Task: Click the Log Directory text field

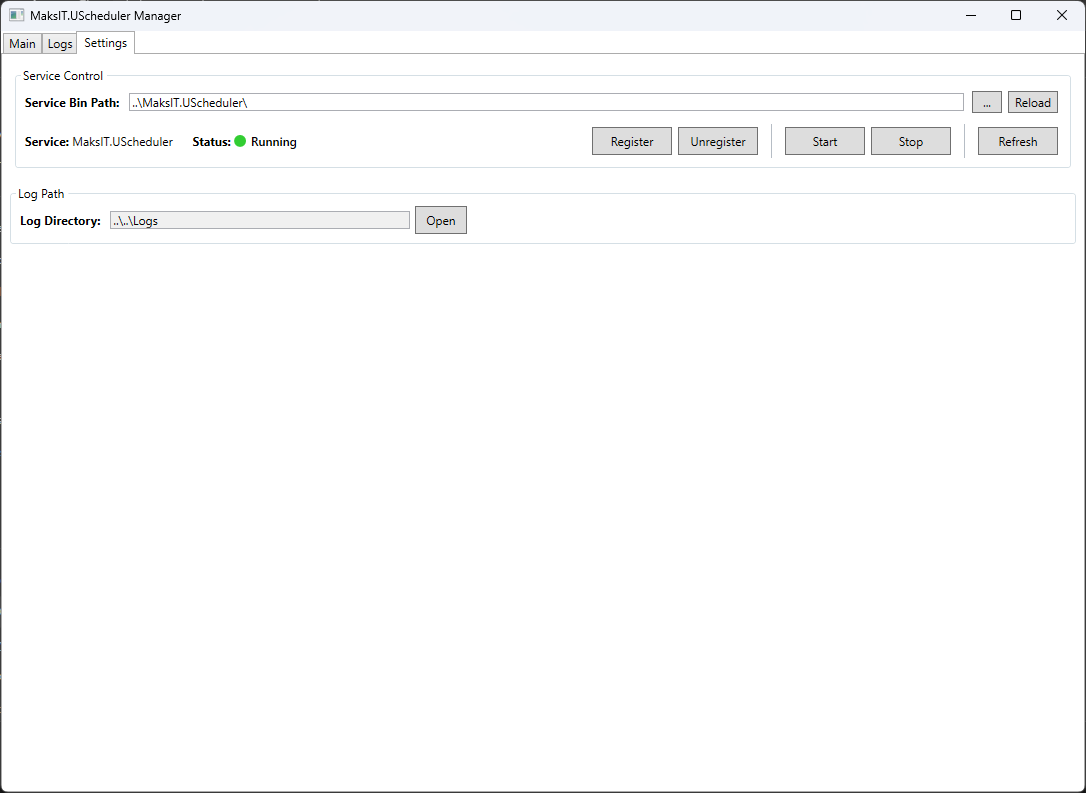Action: tap(260, 220)
